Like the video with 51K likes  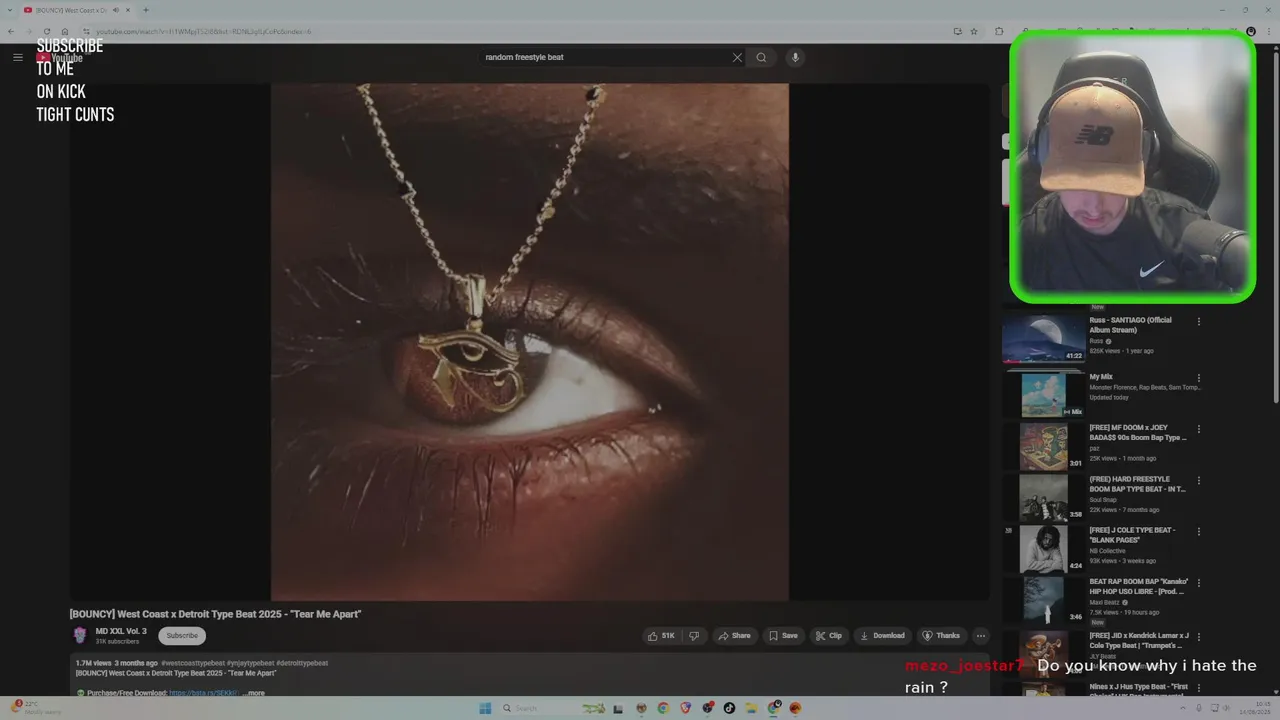(661, 636)
